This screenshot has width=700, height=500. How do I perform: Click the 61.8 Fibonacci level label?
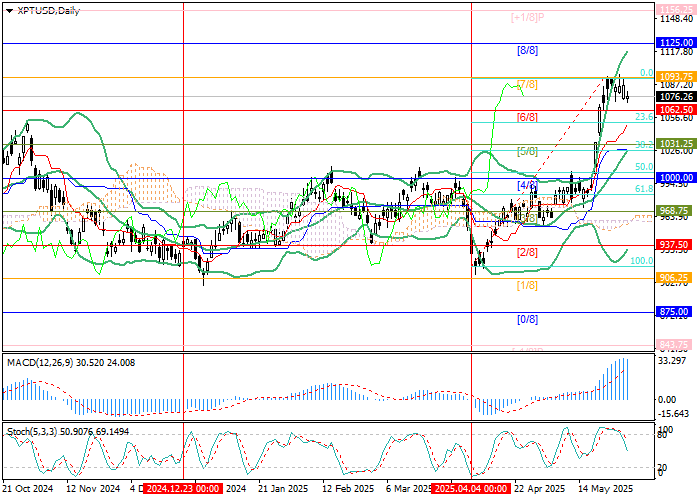click(x=644, y=188)
